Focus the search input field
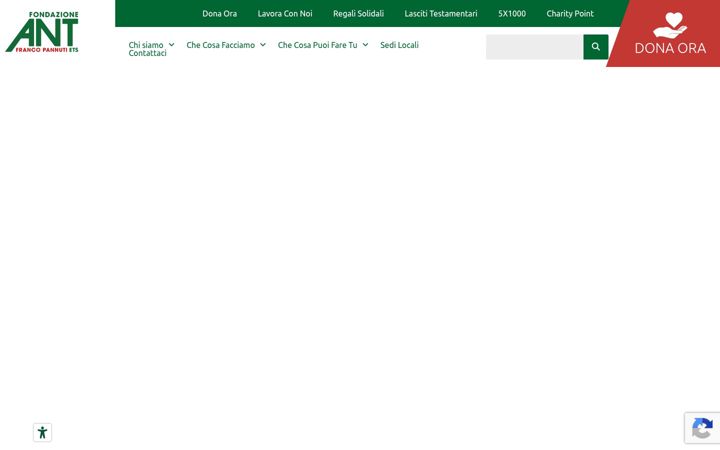This screenshot has width=720, height=450. [x=534, y=47]
